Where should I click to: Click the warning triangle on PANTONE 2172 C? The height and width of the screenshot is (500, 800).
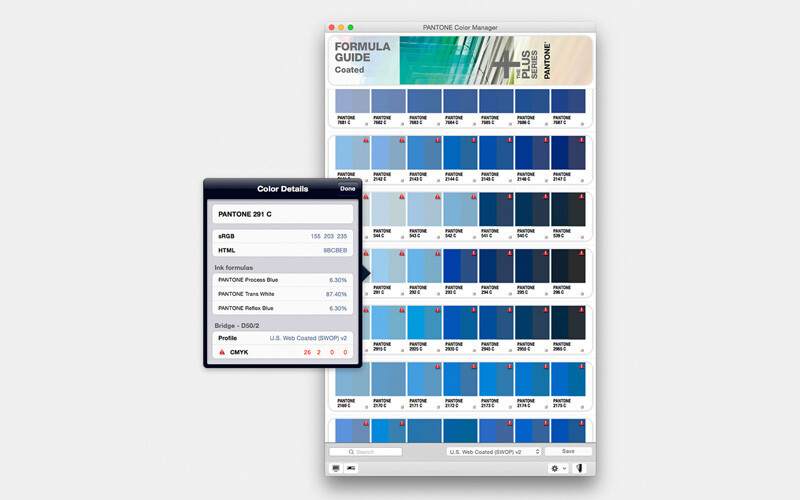(x=473, y=366)
